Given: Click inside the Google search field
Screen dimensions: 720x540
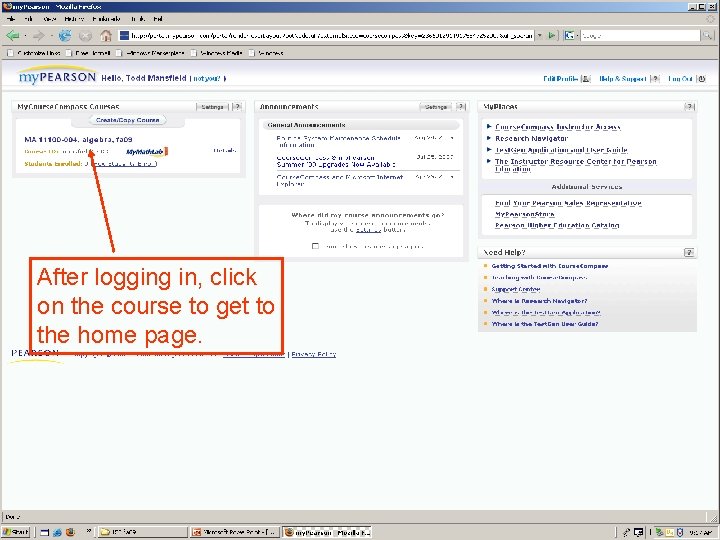Looking at the screenshot, I should [x=640, y=35].
